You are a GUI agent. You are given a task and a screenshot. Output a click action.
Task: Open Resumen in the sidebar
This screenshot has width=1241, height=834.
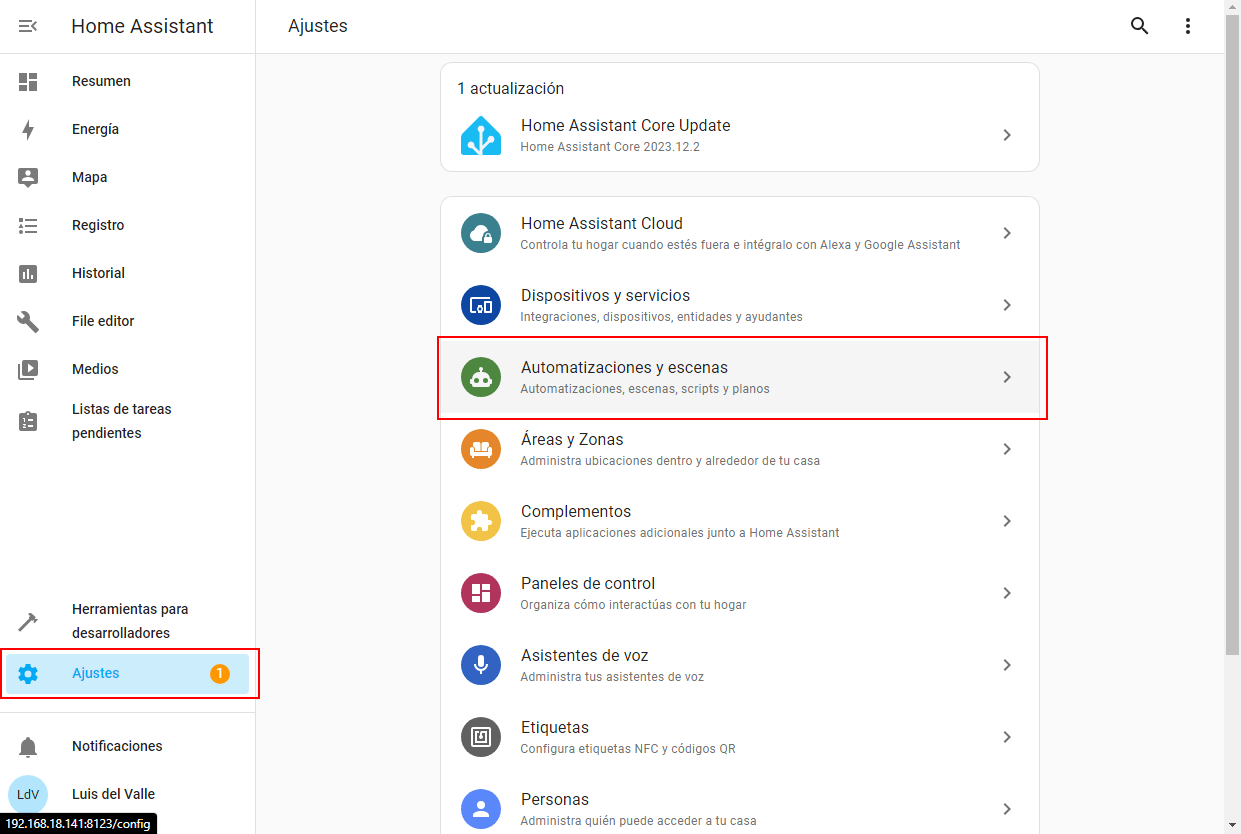tap(127, 81)
